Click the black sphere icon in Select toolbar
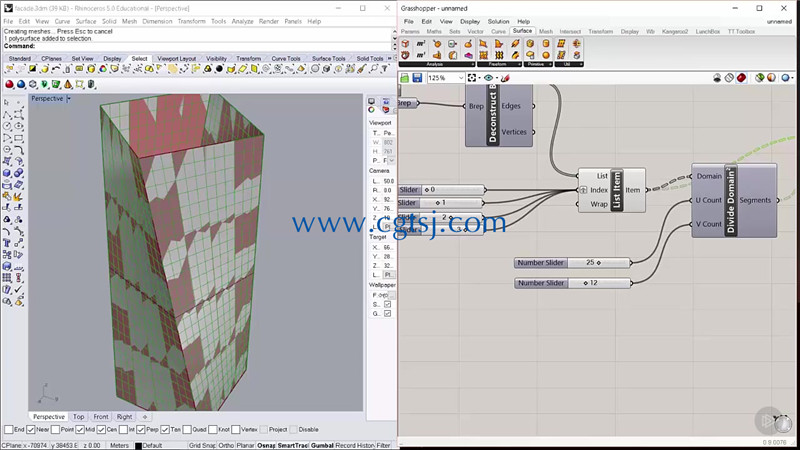The image size is (800, 450). [x=219, y=69]
